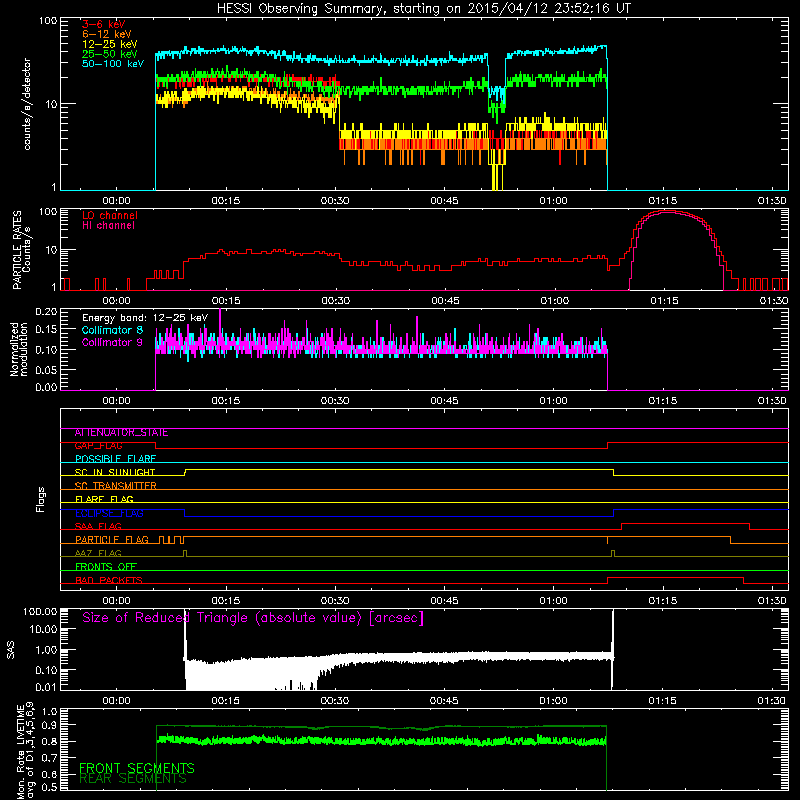Click the 01:15 time label under the flags panel

pyautogui.click(x=663, y=601)
